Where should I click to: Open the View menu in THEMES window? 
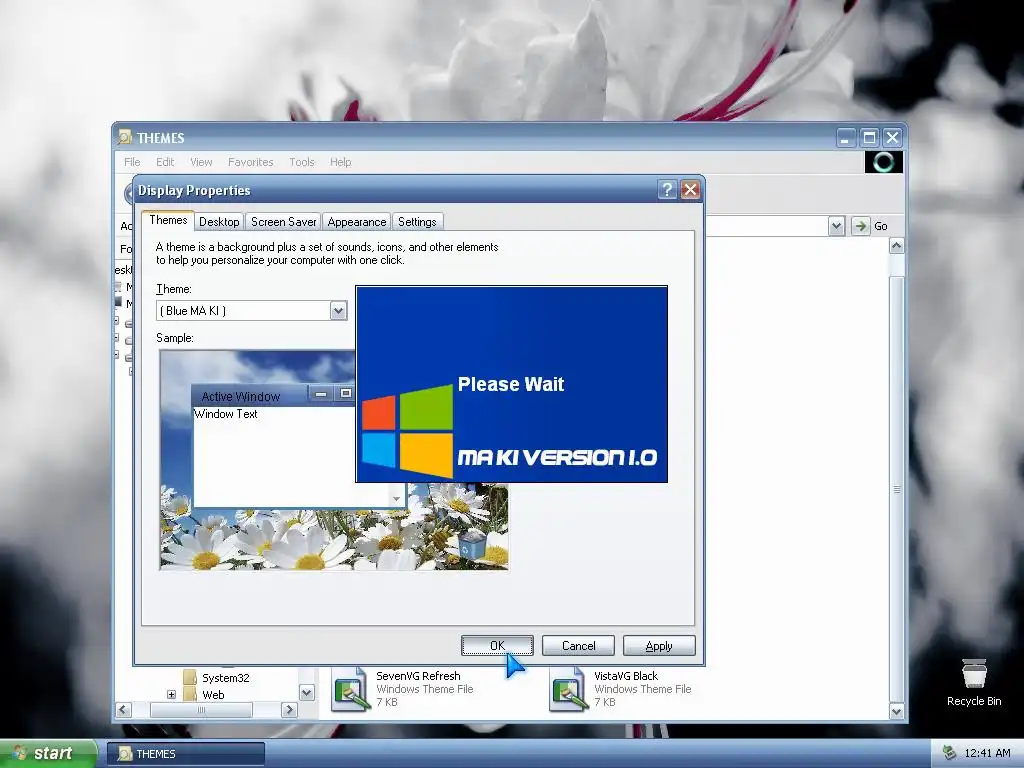click(201, 162)
